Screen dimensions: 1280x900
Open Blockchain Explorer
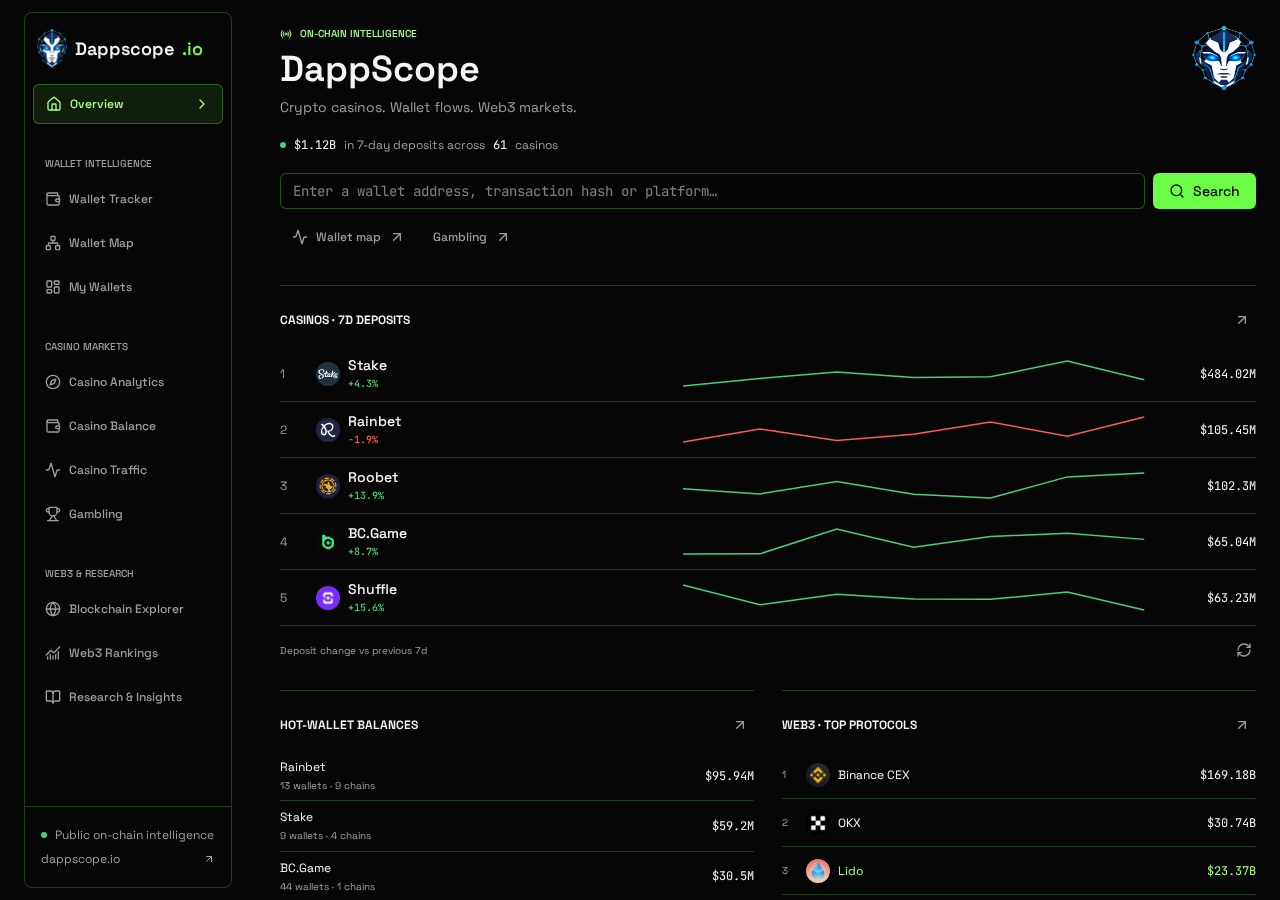click(128, 609)
